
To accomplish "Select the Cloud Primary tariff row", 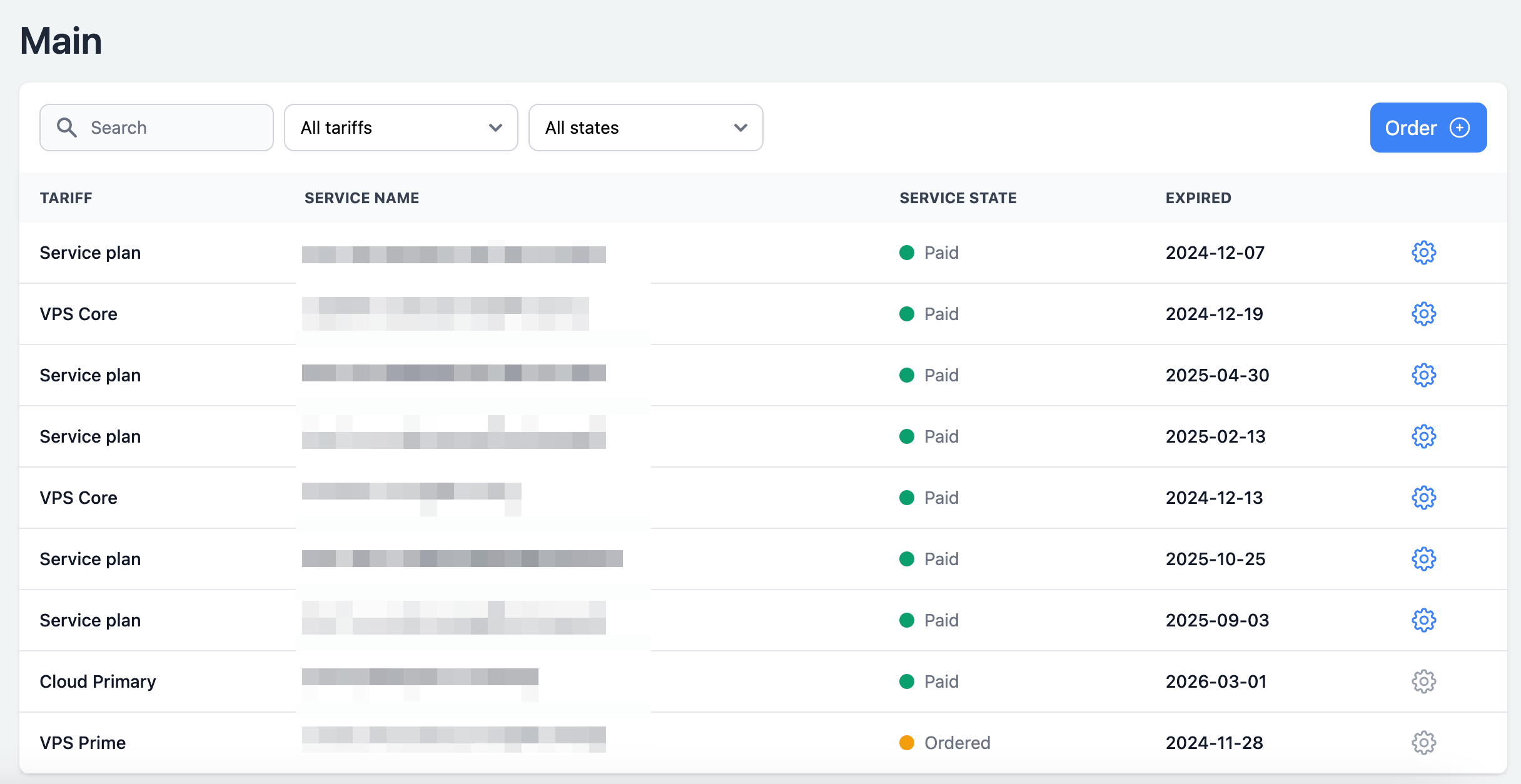I will pyautogui.click(x=98, y=681).
